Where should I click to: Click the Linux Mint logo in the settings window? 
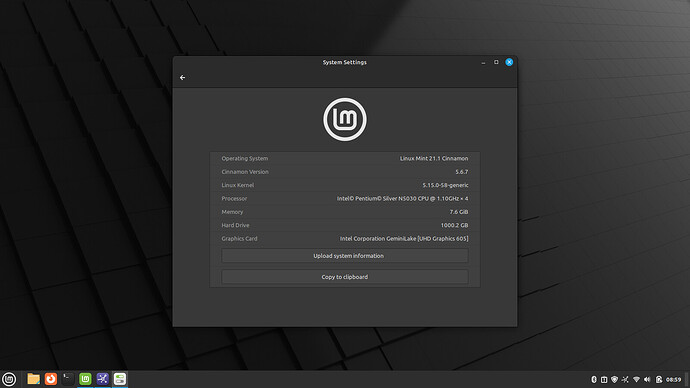tap(345, 119)
